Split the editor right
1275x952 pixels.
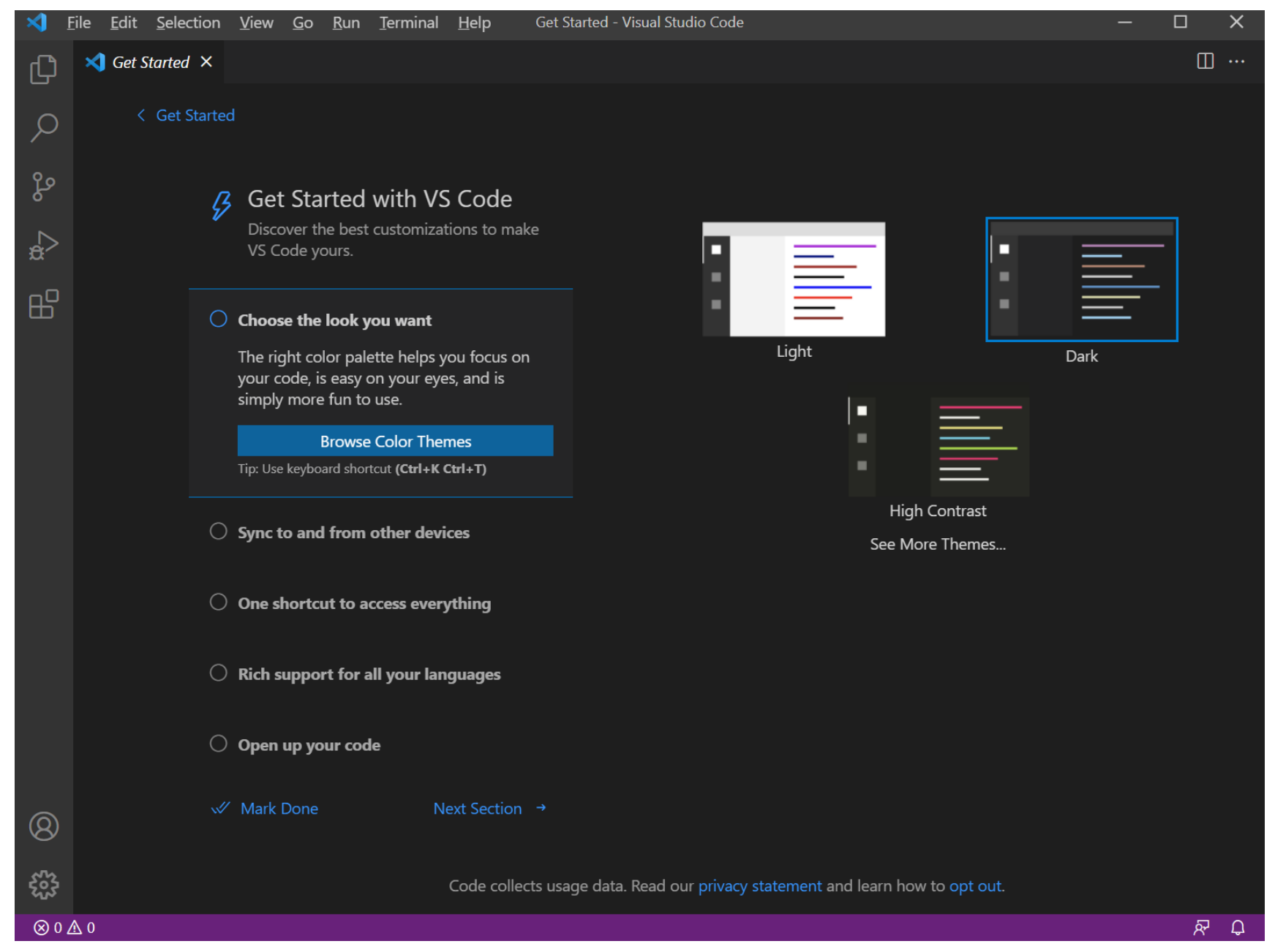pyautogui.click(x=1205, y=61)
